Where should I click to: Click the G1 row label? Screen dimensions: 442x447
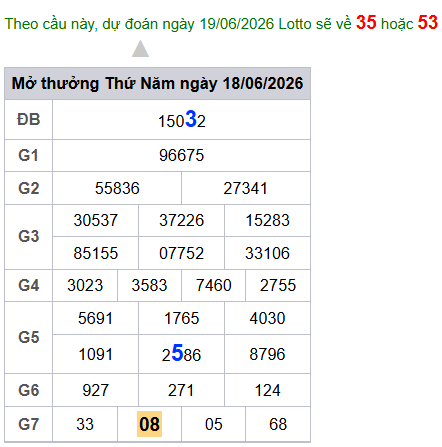(29, 155)
